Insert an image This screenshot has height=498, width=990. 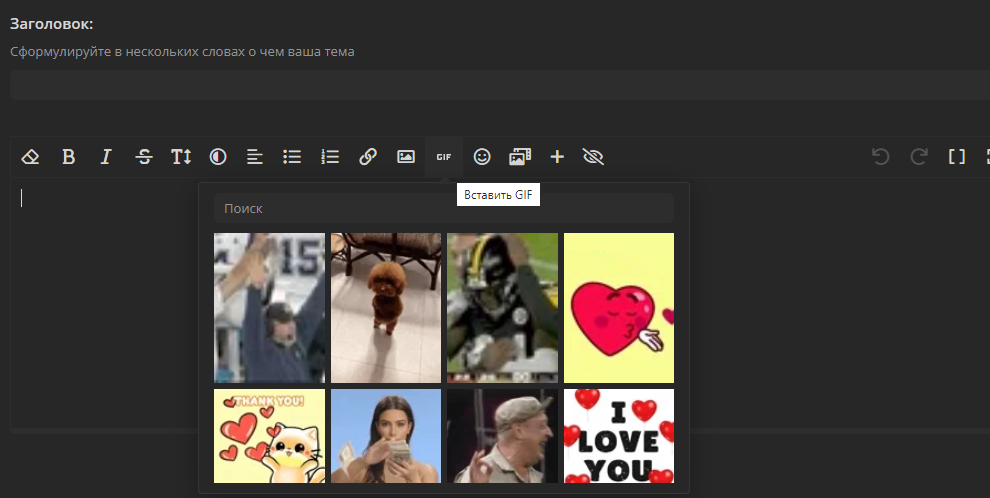(x=405, y=157)
